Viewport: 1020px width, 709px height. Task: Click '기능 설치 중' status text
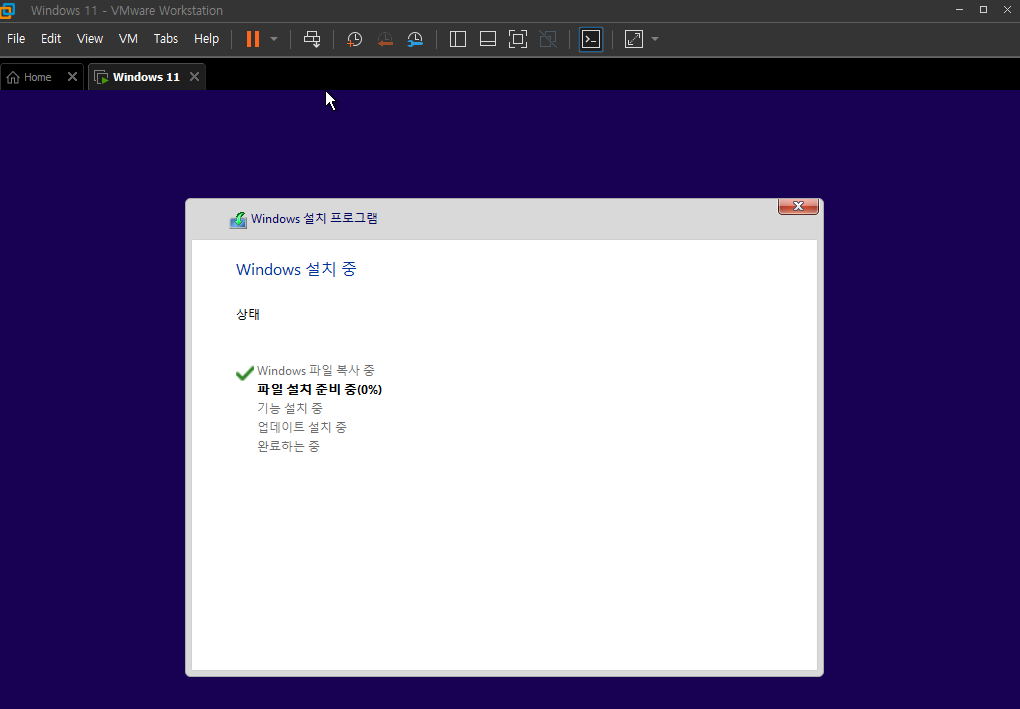pos(289,408)
